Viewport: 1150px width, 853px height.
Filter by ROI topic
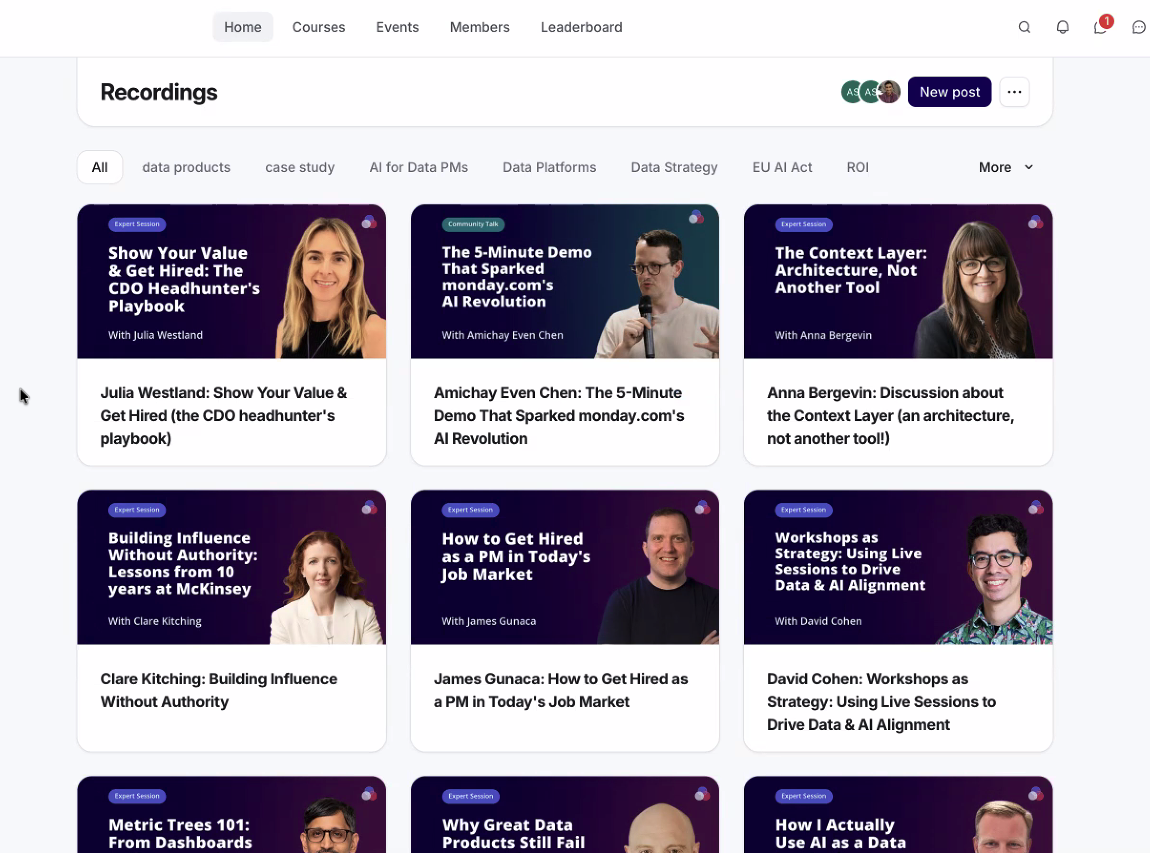pyautogui.click(x=857, y=167)
